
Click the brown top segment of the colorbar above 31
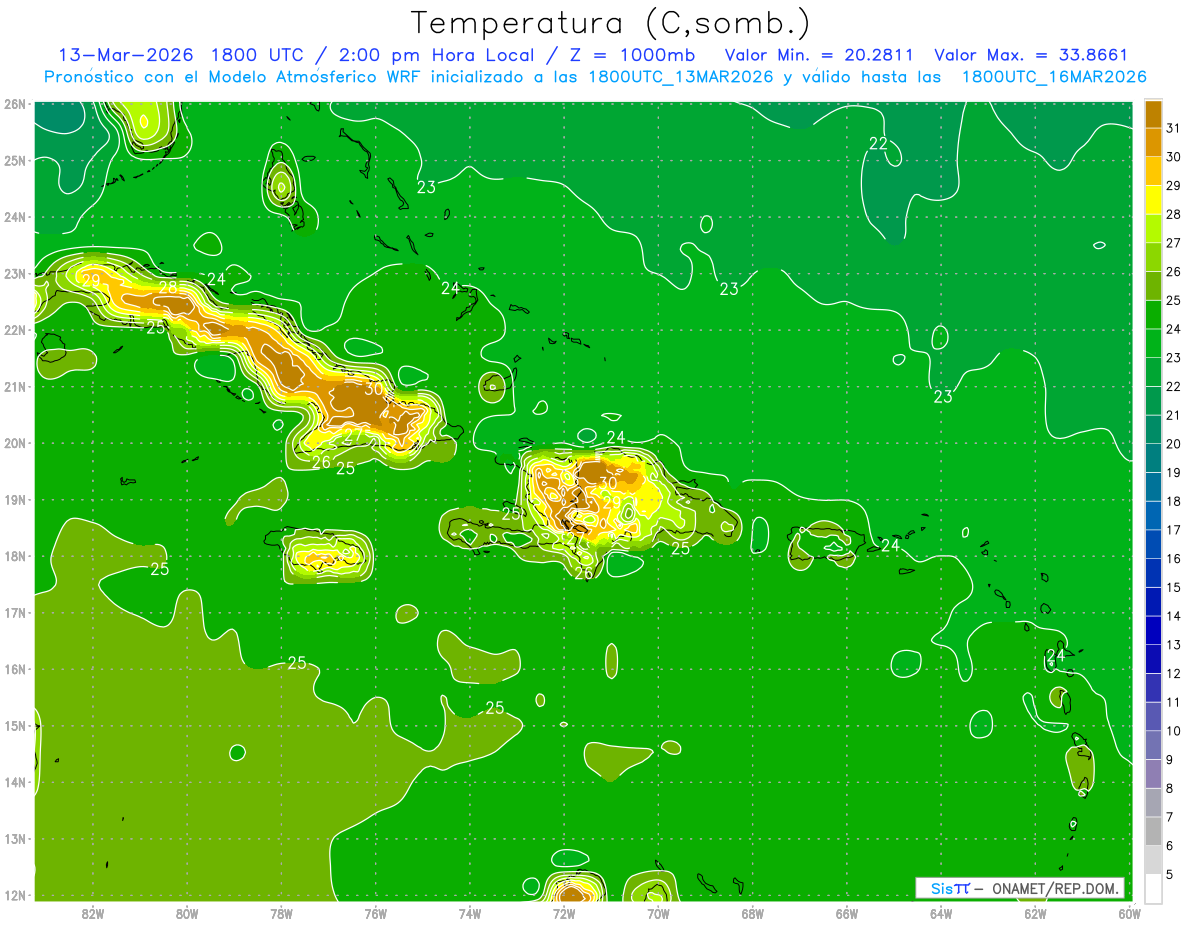[x=1153, y=114]
